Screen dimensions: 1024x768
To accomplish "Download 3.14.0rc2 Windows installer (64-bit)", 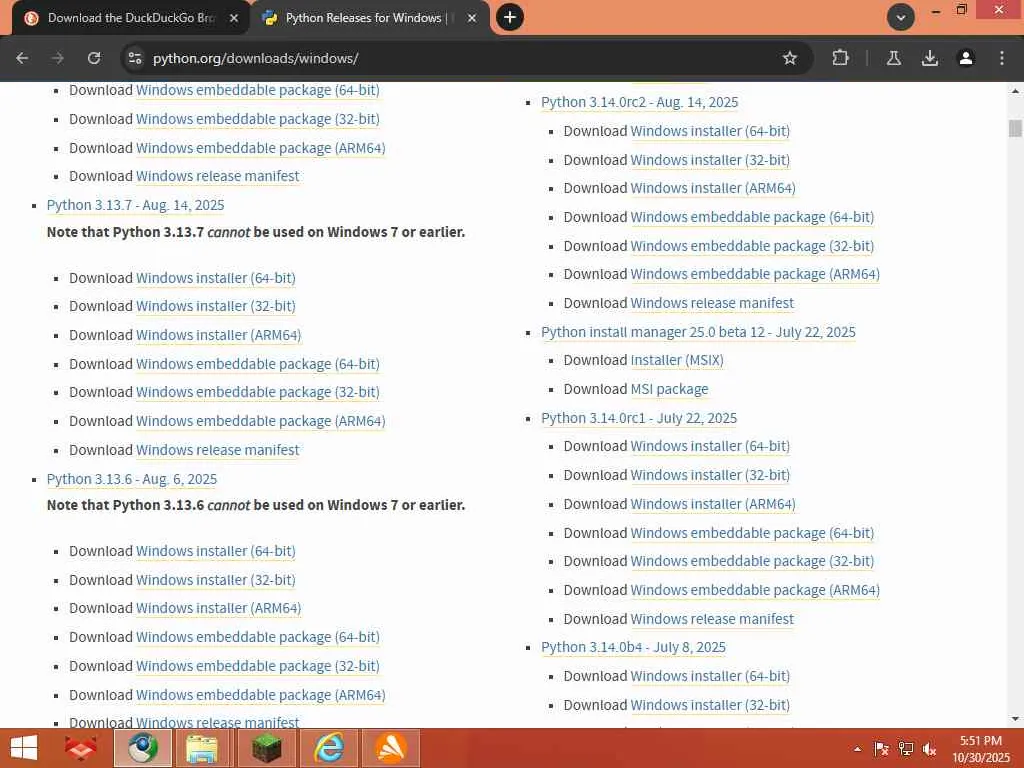I will (710, 131).
